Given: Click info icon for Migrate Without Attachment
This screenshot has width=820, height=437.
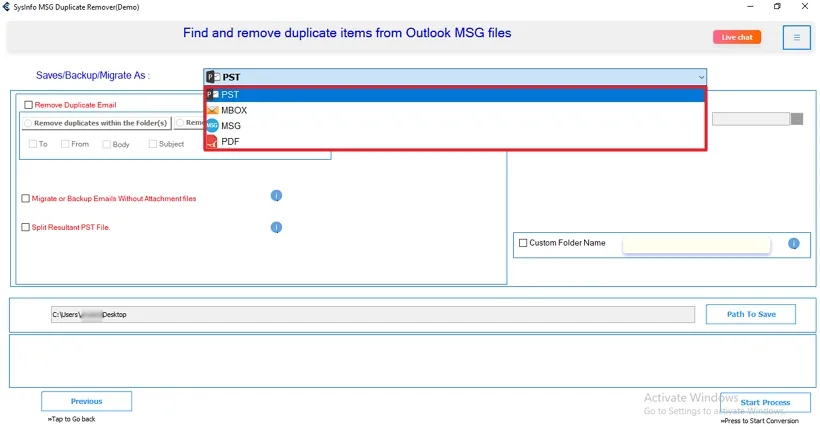Looking at the screenshot, I should [276, 196].
